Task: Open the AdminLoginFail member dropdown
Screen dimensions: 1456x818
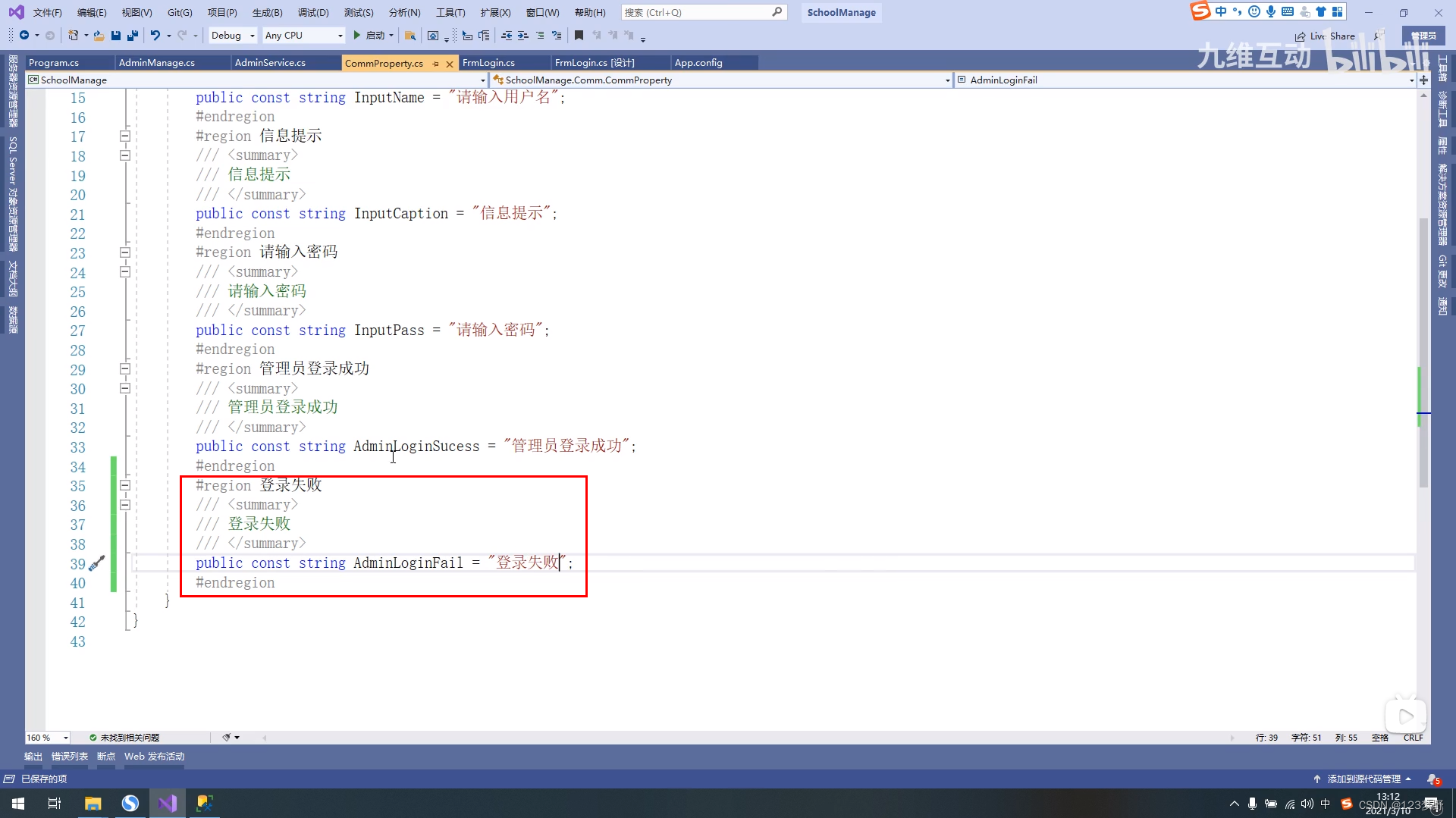Action: (x=1185, y=80)
